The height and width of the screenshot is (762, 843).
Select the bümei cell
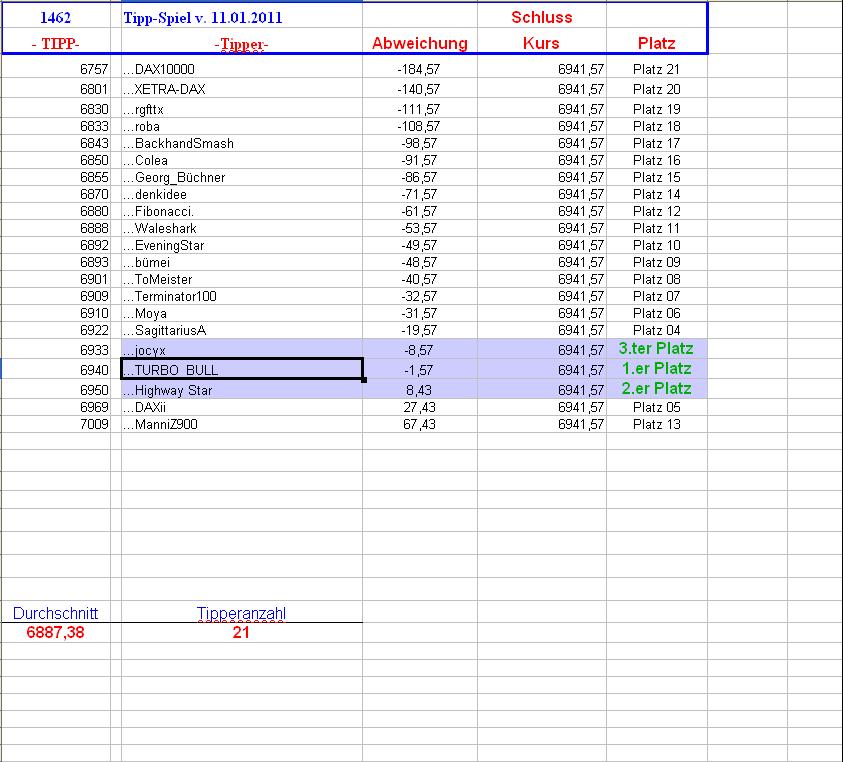pos(242,262)
